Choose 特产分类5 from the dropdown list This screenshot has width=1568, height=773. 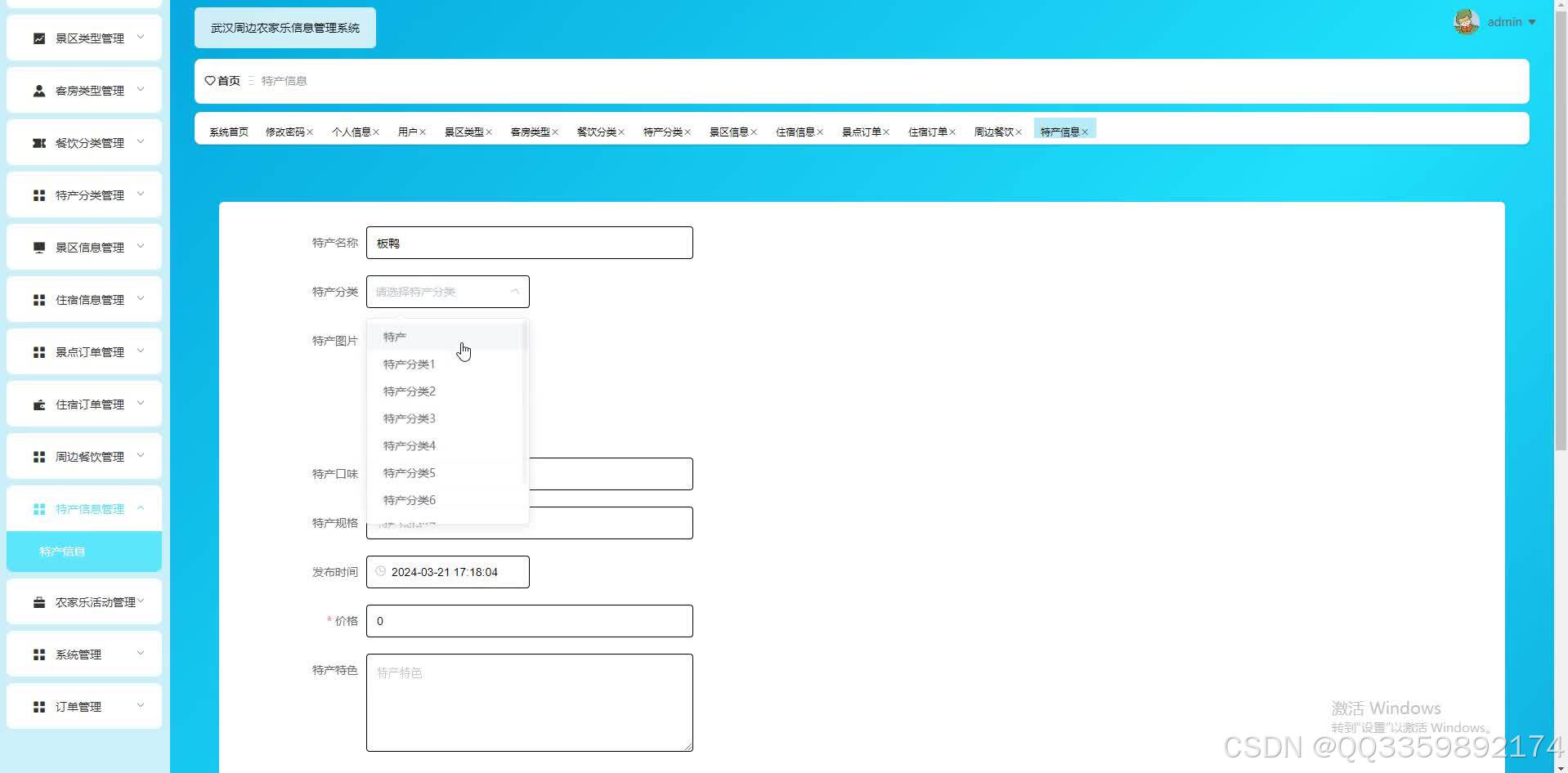(x=445, y=473)
